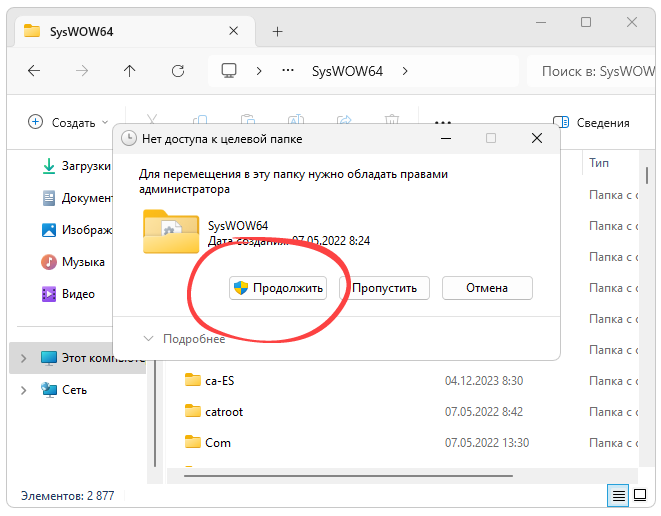Expand the Подробнее details section
Viewport: 661px width, 516px height.
[185, 339]
